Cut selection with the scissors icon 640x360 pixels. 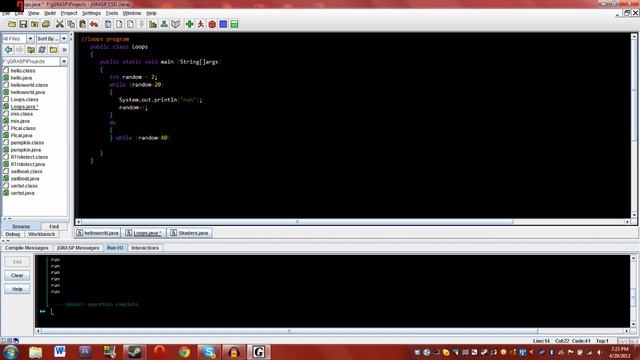click(60, 24)
